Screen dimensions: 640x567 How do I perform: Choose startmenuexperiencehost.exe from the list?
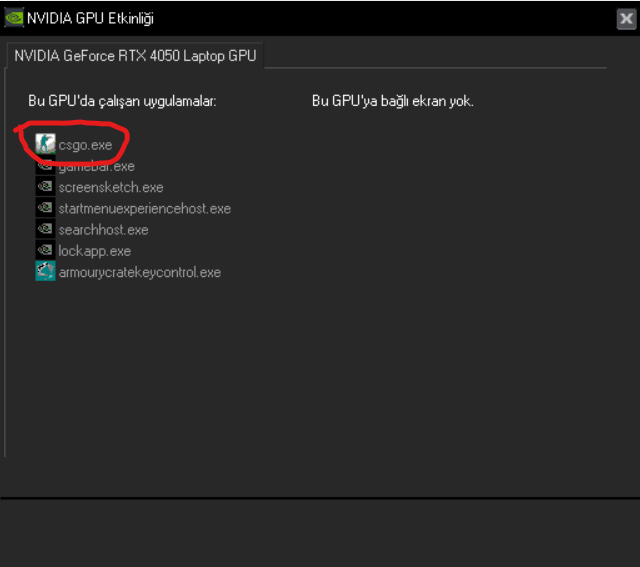pos(144,209)
